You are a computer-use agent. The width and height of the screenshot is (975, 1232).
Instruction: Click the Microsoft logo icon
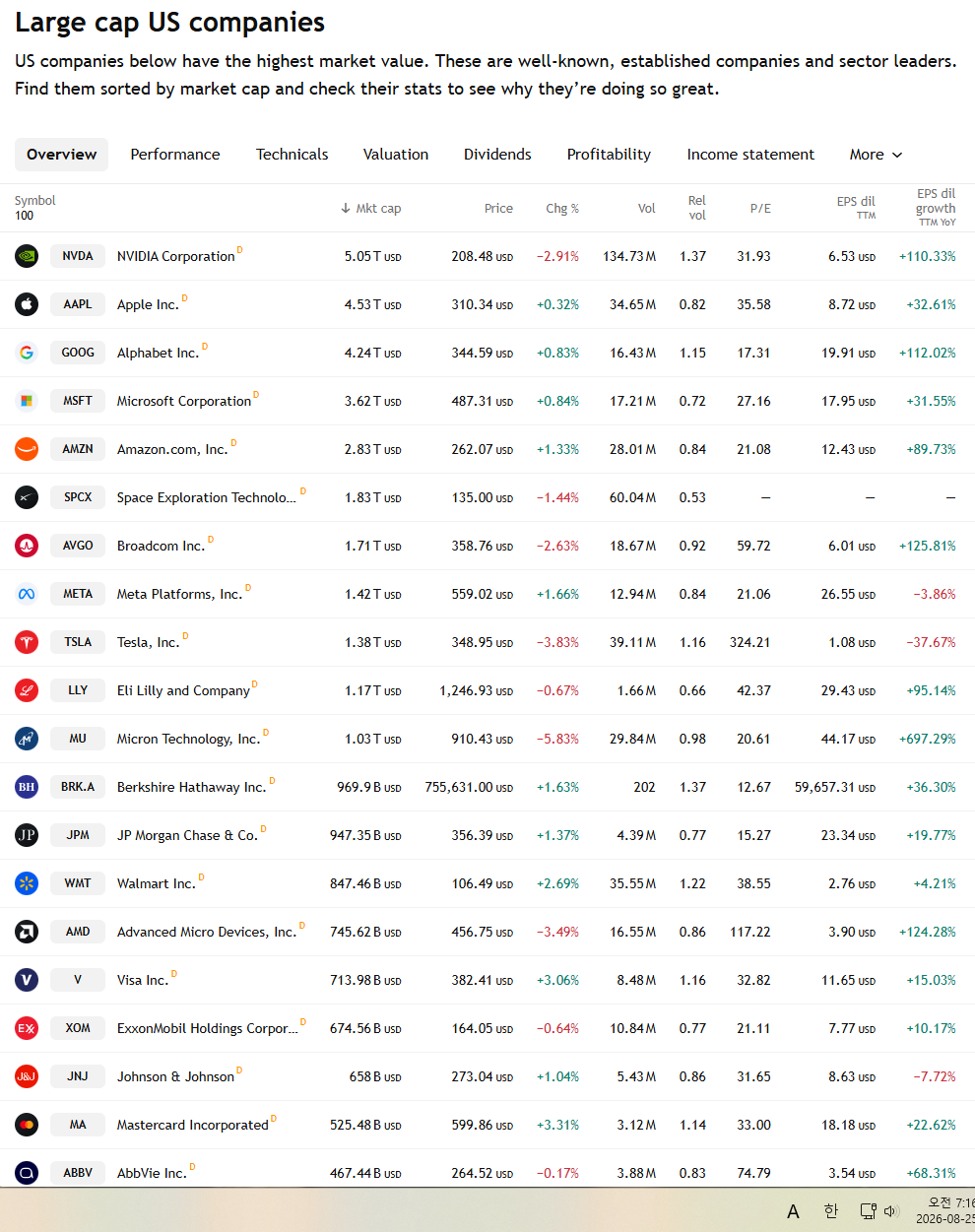tap(27, 401)
